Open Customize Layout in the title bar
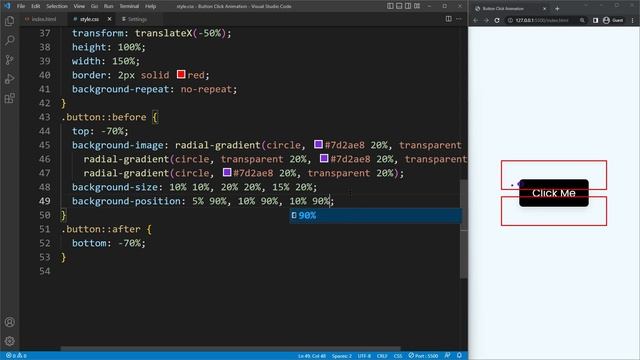The width and height of the screenshot is (640, 360). pyautogui.click(x=417, y=6)
